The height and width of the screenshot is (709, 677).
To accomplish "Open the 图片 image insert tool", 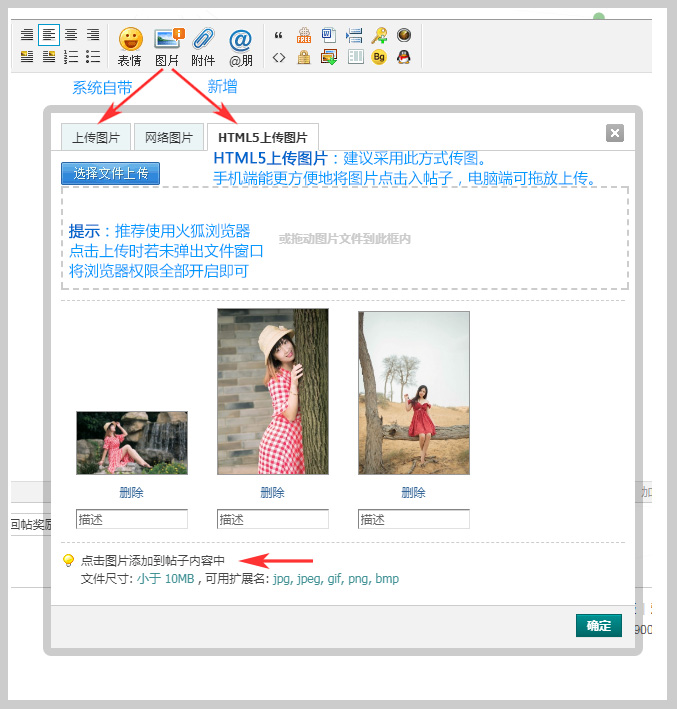I will coord(168,46).
